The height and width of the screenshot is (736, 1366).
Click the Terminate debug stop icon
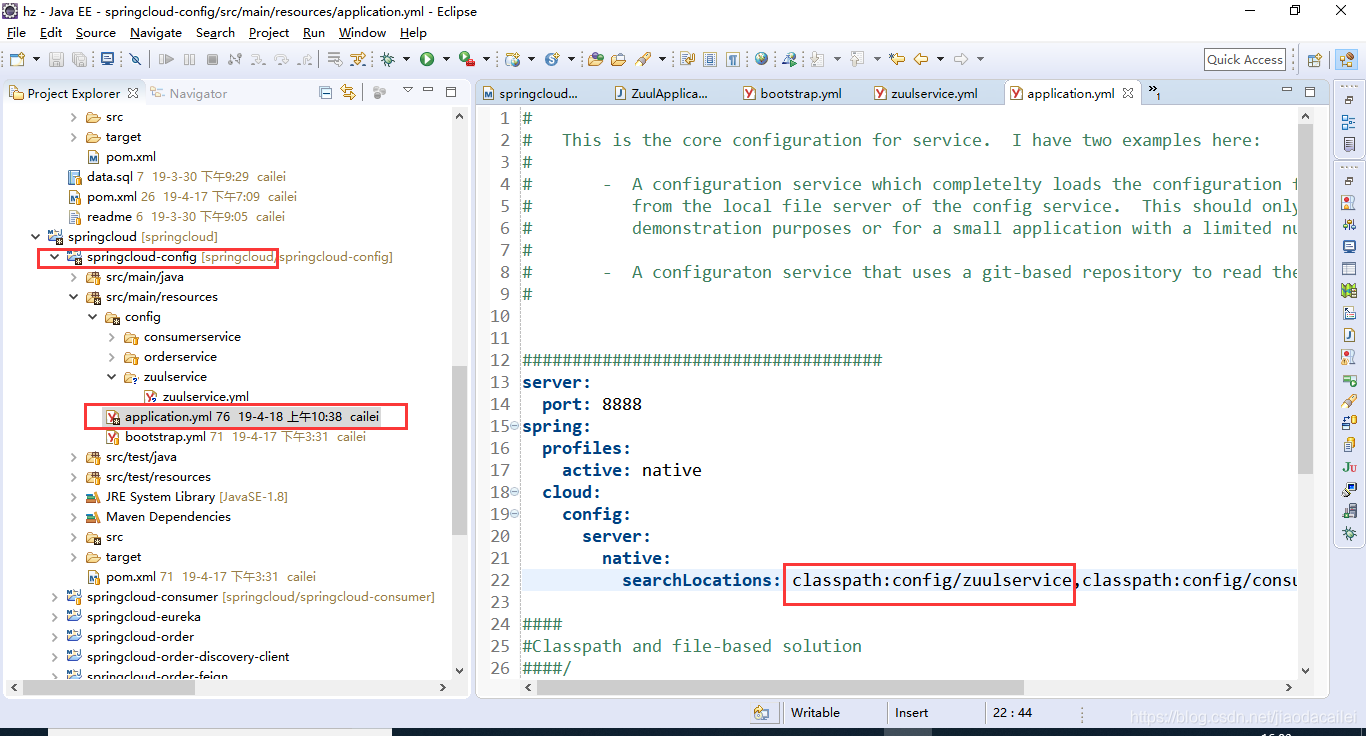(212, 60)
